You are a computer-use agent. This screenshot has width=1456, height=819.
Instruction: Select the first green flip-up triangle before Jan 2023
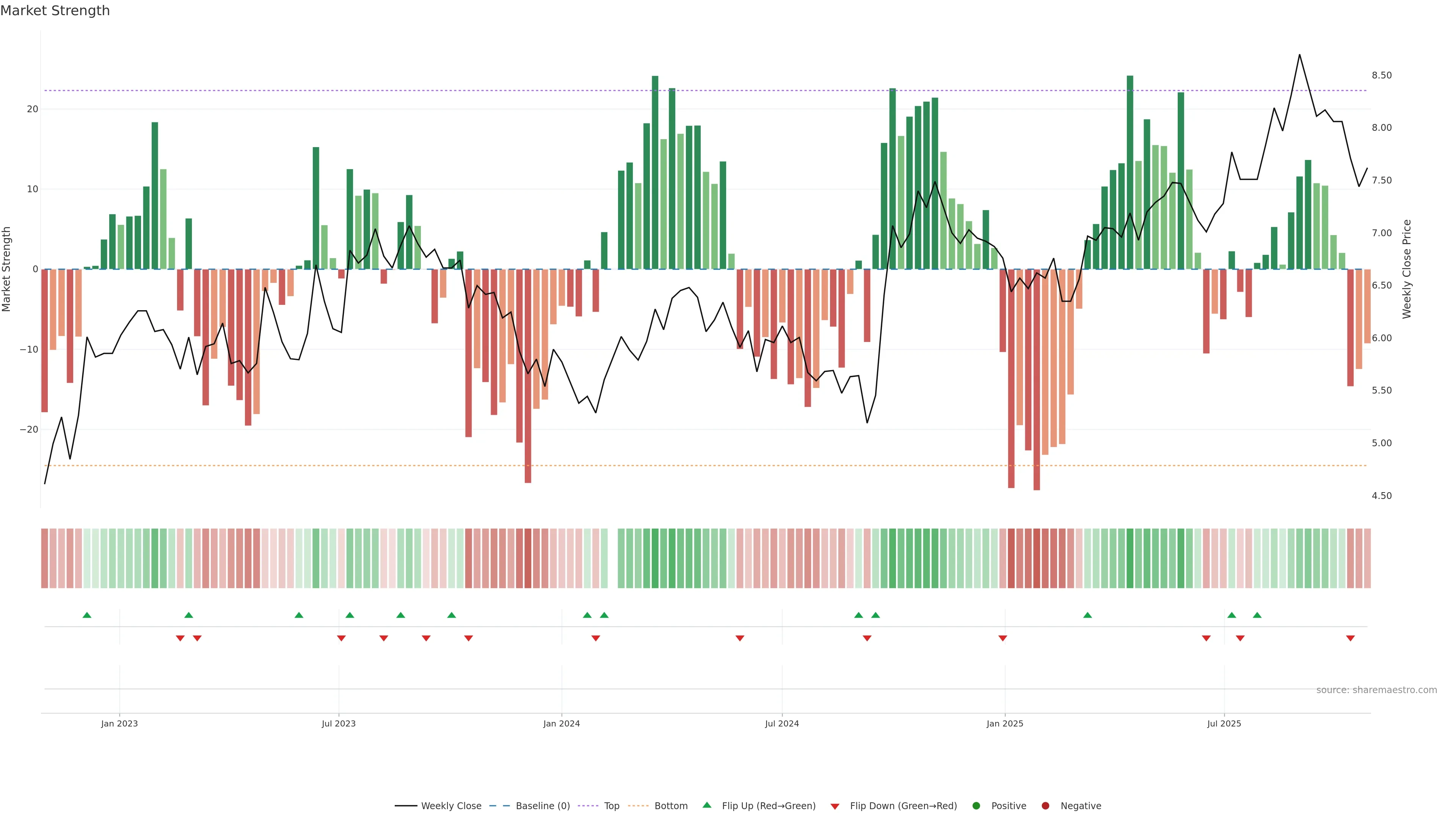[x=87, y=615]
